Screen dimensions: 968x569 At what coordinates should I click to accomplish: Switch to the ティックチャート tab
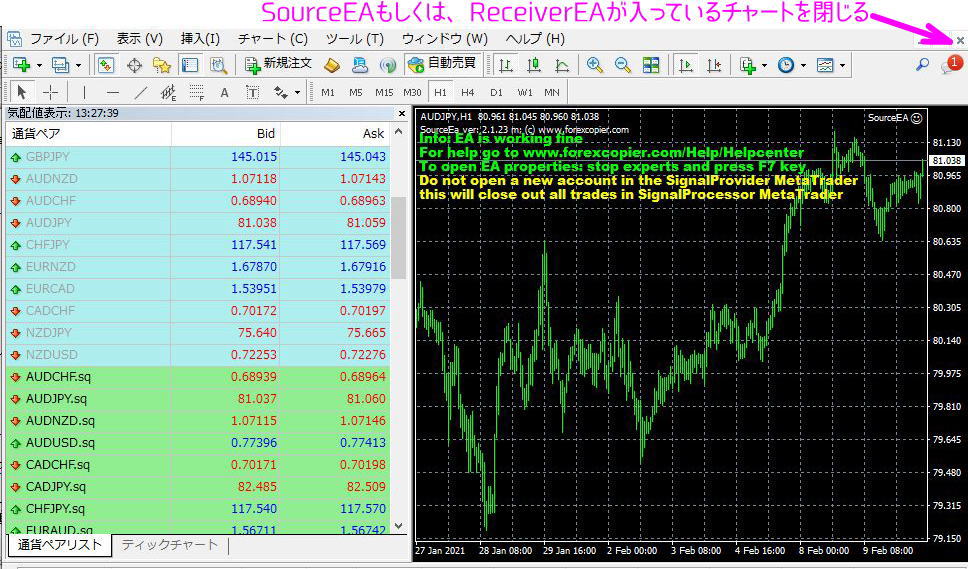tap(168, 545)
